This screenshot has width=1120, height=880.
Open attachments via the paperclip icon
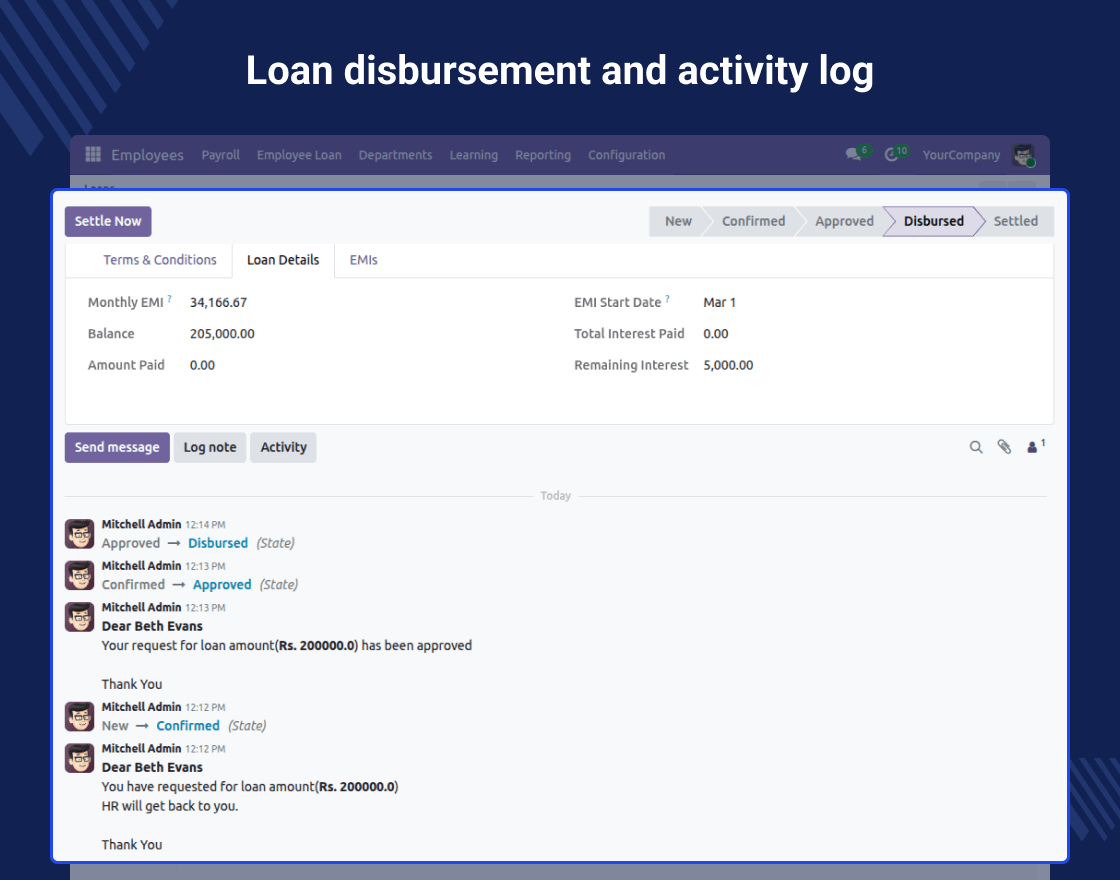[x=1004, y=447]
